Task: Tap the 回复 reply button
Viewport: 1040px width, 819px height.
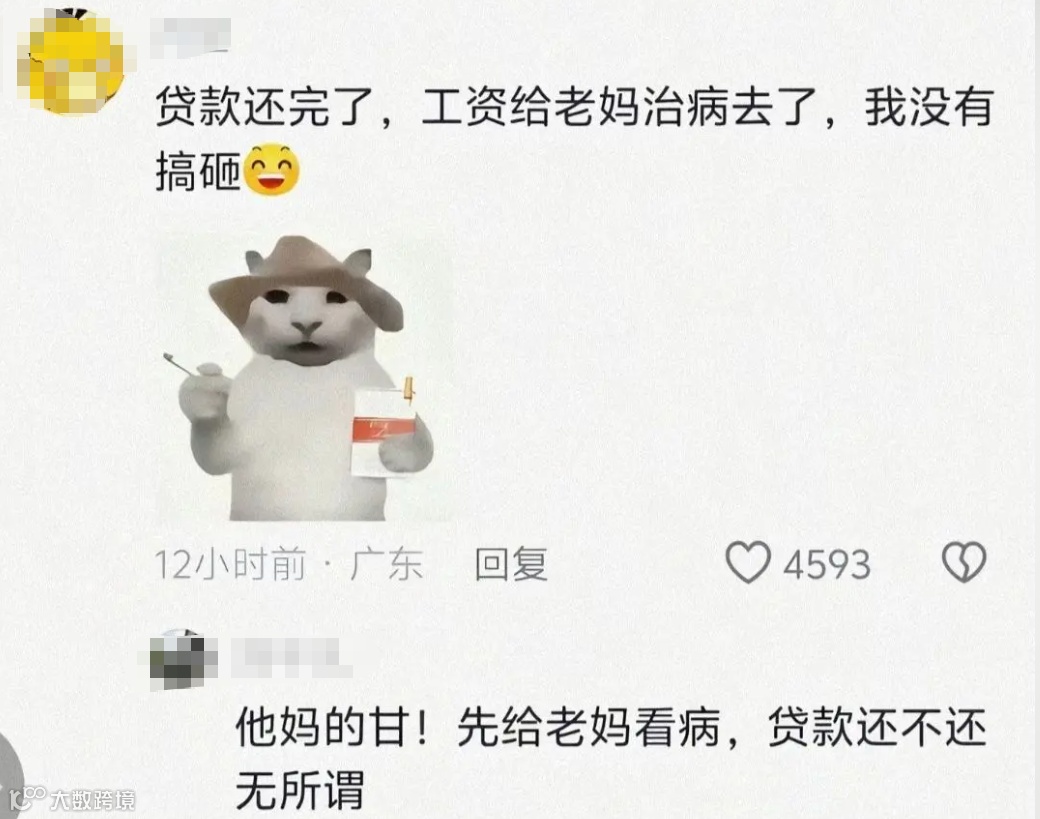Action: click(511, 564)
